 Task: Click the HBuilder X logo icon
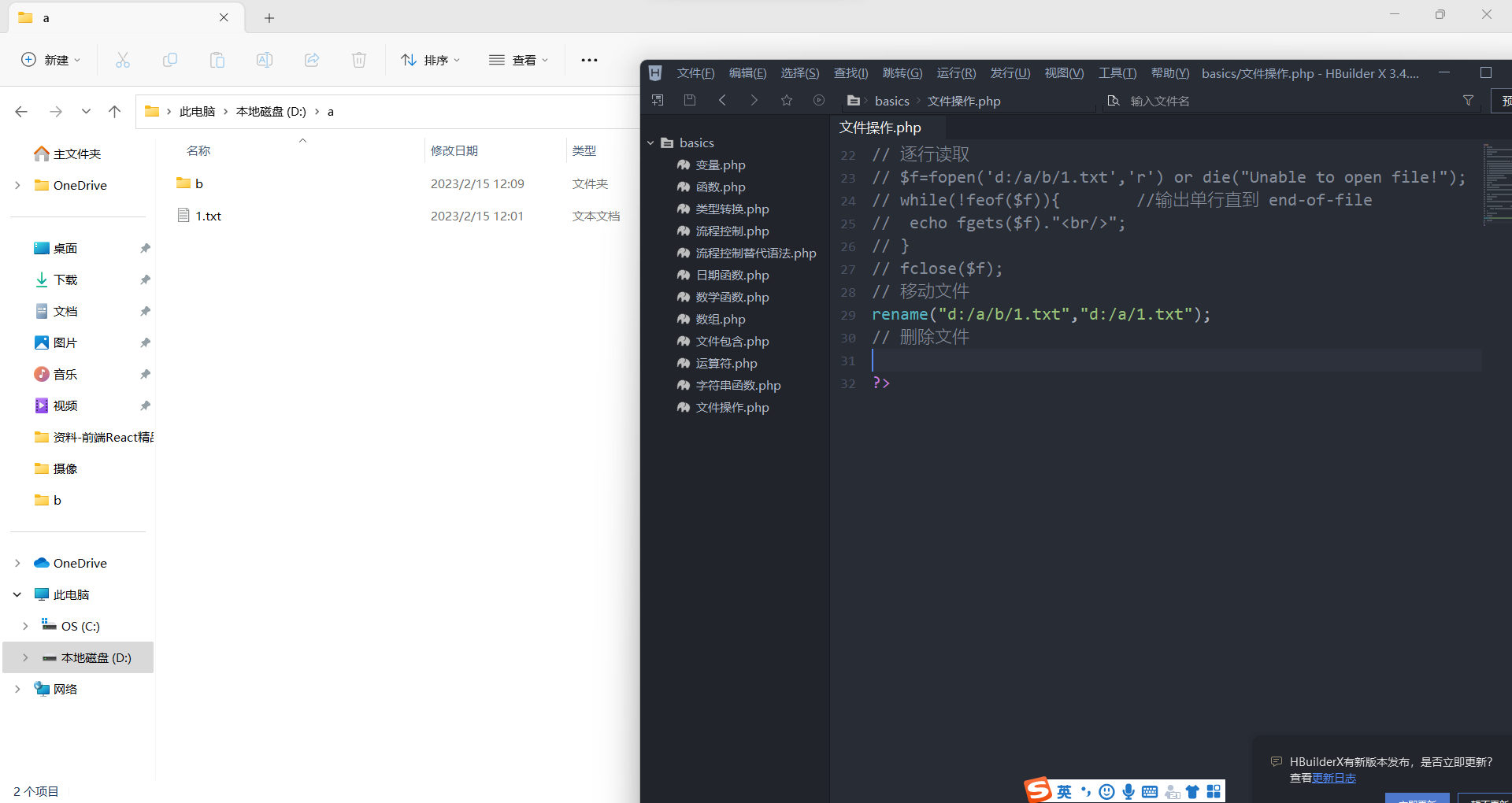(655, 73)
